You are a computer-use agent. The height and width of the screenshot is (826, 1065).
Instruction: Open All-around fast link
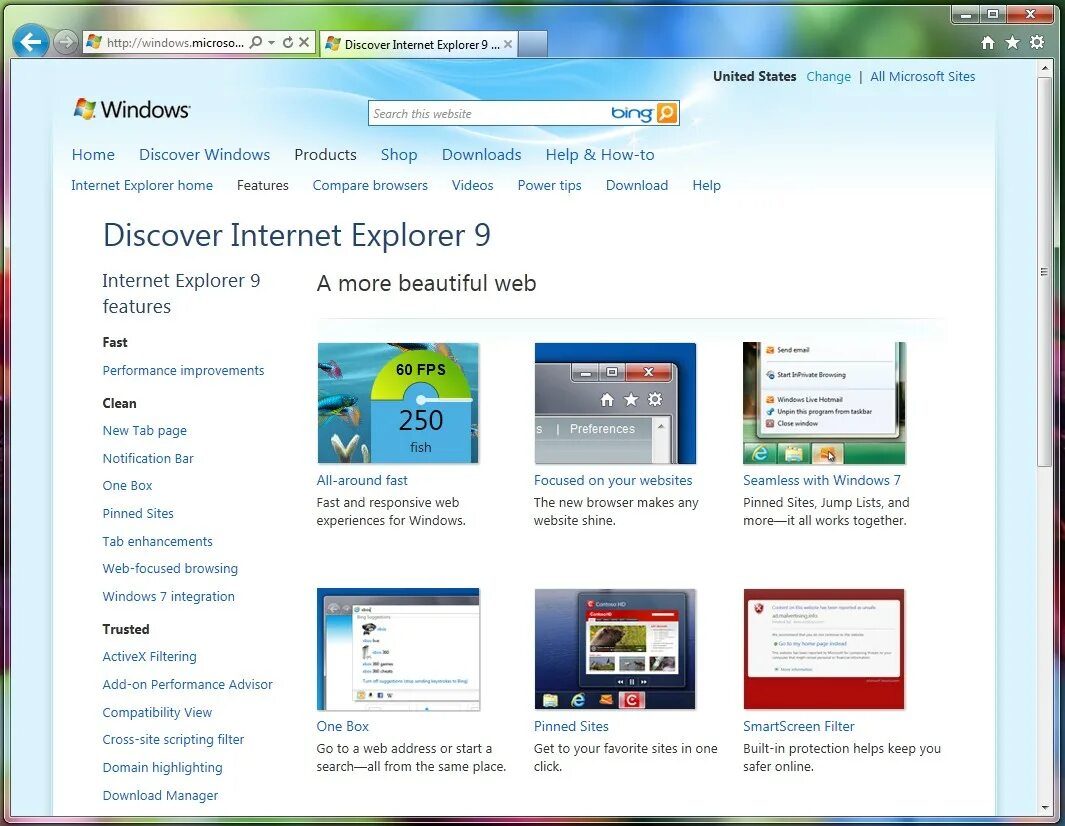click(362, 480)
